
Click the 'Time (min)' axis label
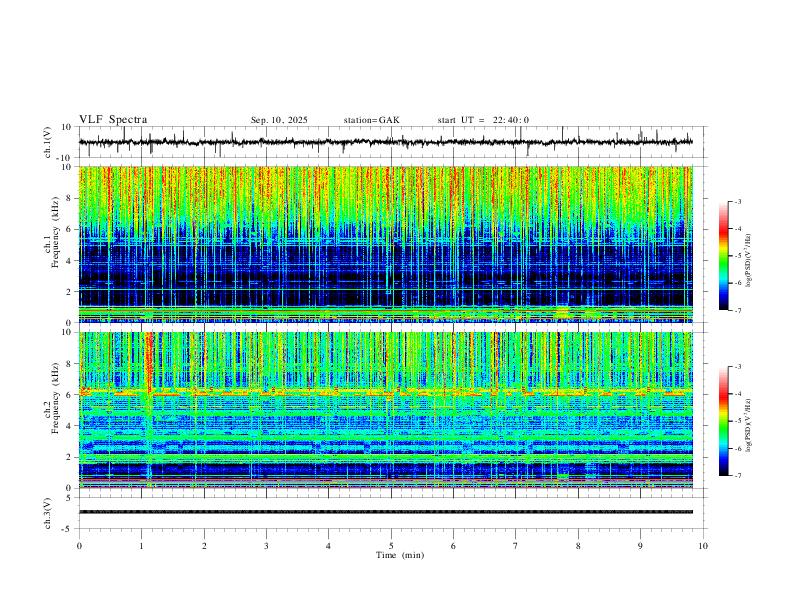(x=400, y=555)
